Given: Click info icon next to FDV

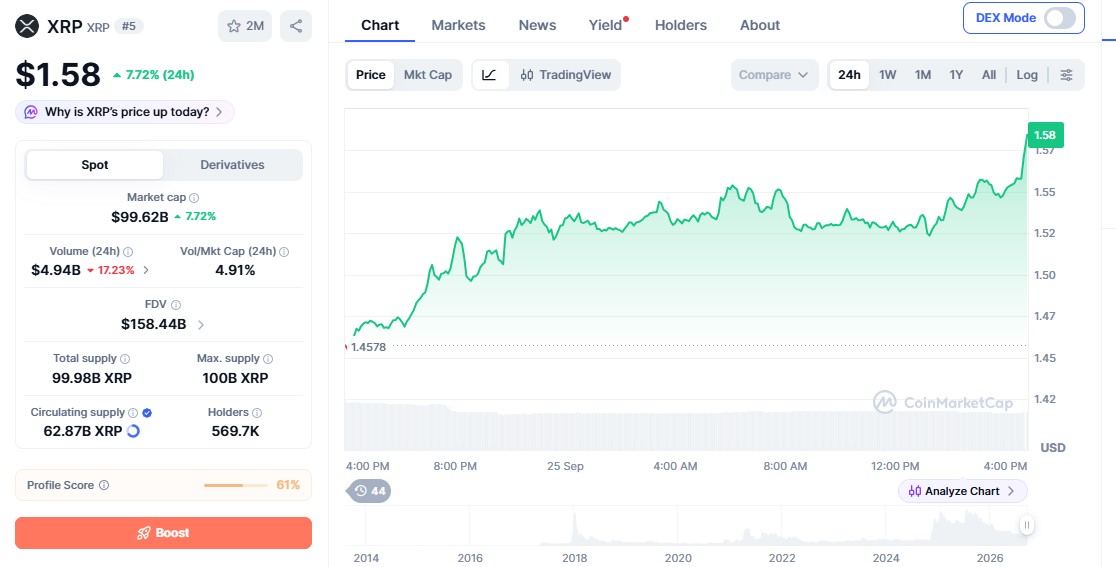Looking at the screenshot, I should pyautogui.click(x=176, y=304).
